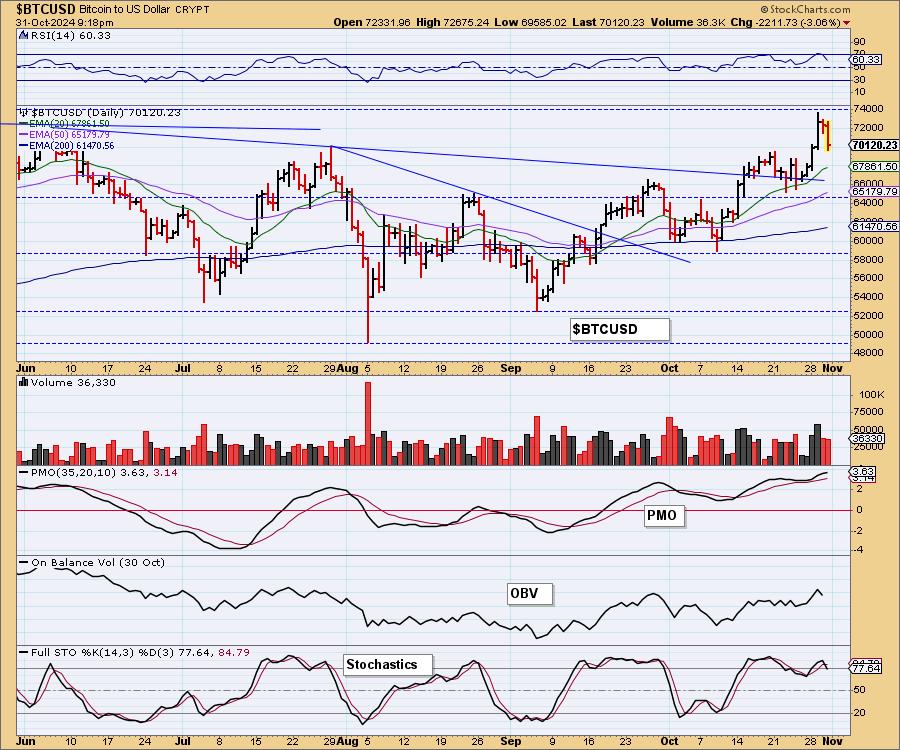Click the line marker before Full STO label

pyautogui.click(x=24, y=652)
